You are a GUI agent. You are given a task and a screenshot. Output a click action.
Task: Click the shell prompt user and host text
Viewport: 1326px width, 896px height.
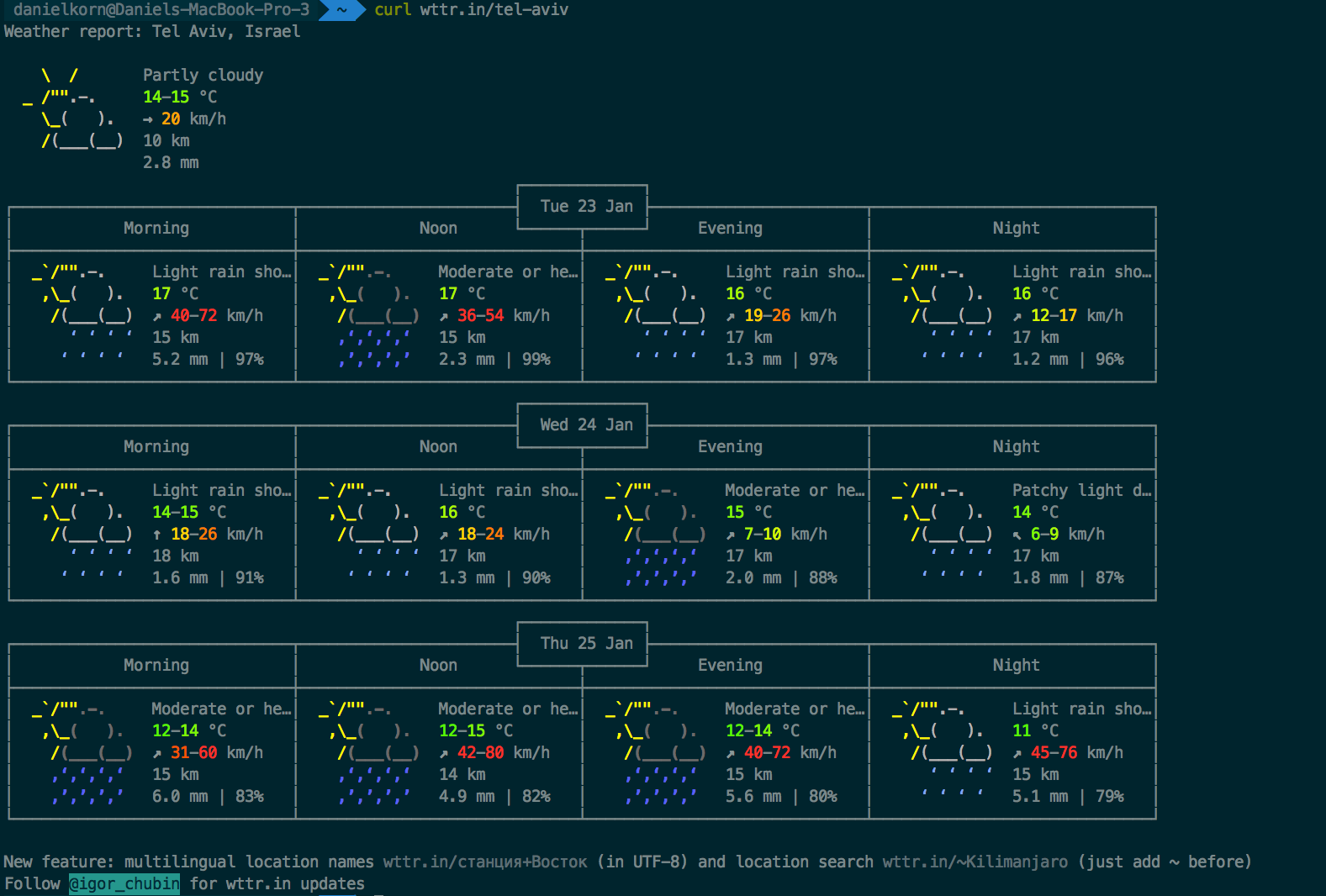161,10
